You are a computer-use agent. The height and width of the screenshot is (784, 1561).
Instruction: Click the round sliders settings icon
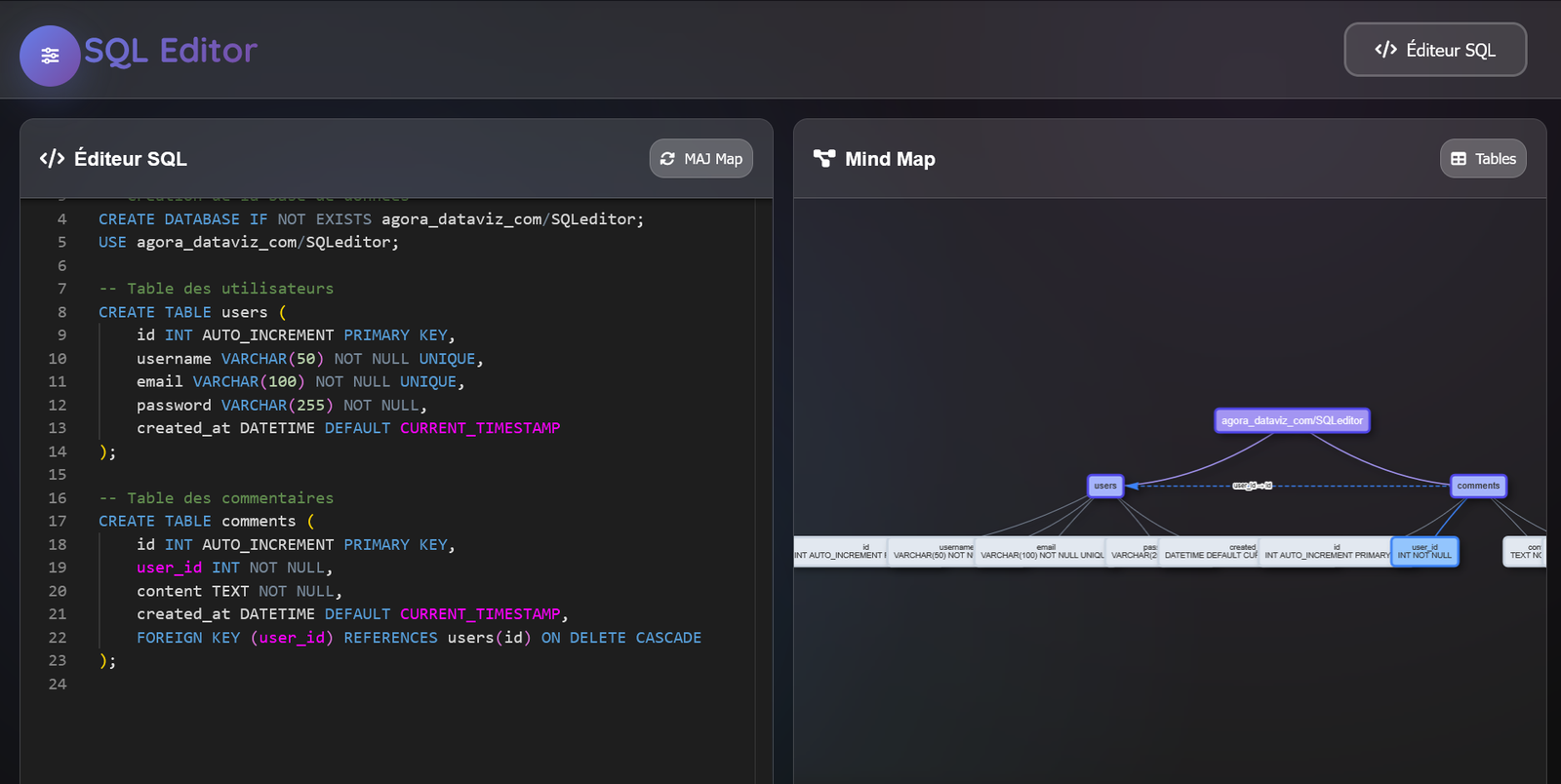50,56
